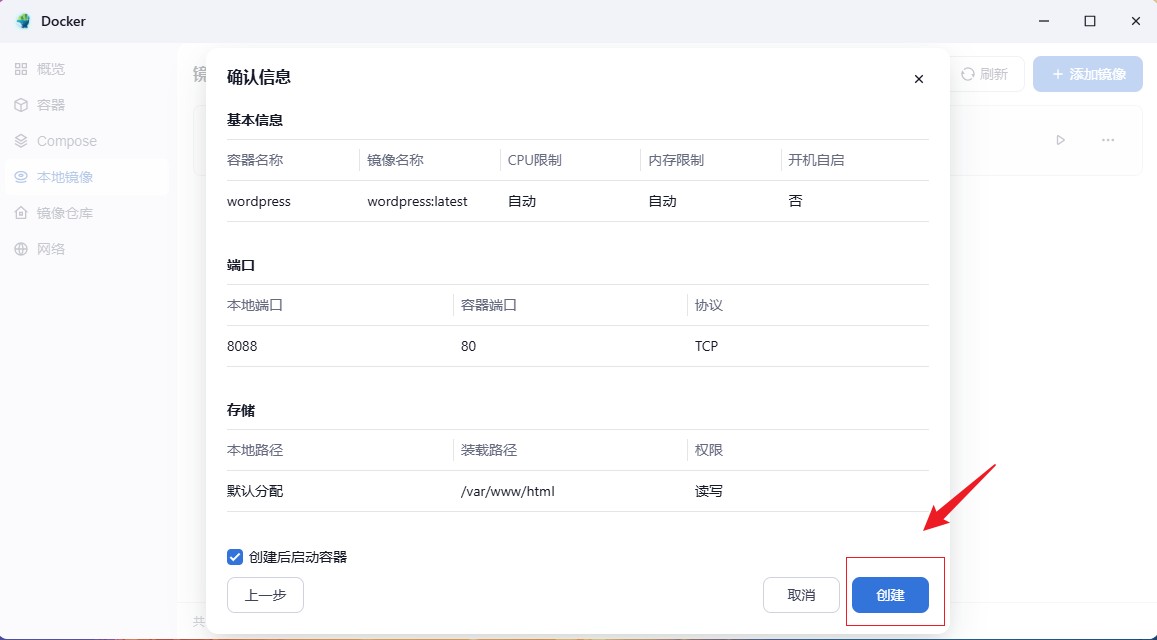
Task: Click the 取消 cancel button
Action: tap(801, 595)
